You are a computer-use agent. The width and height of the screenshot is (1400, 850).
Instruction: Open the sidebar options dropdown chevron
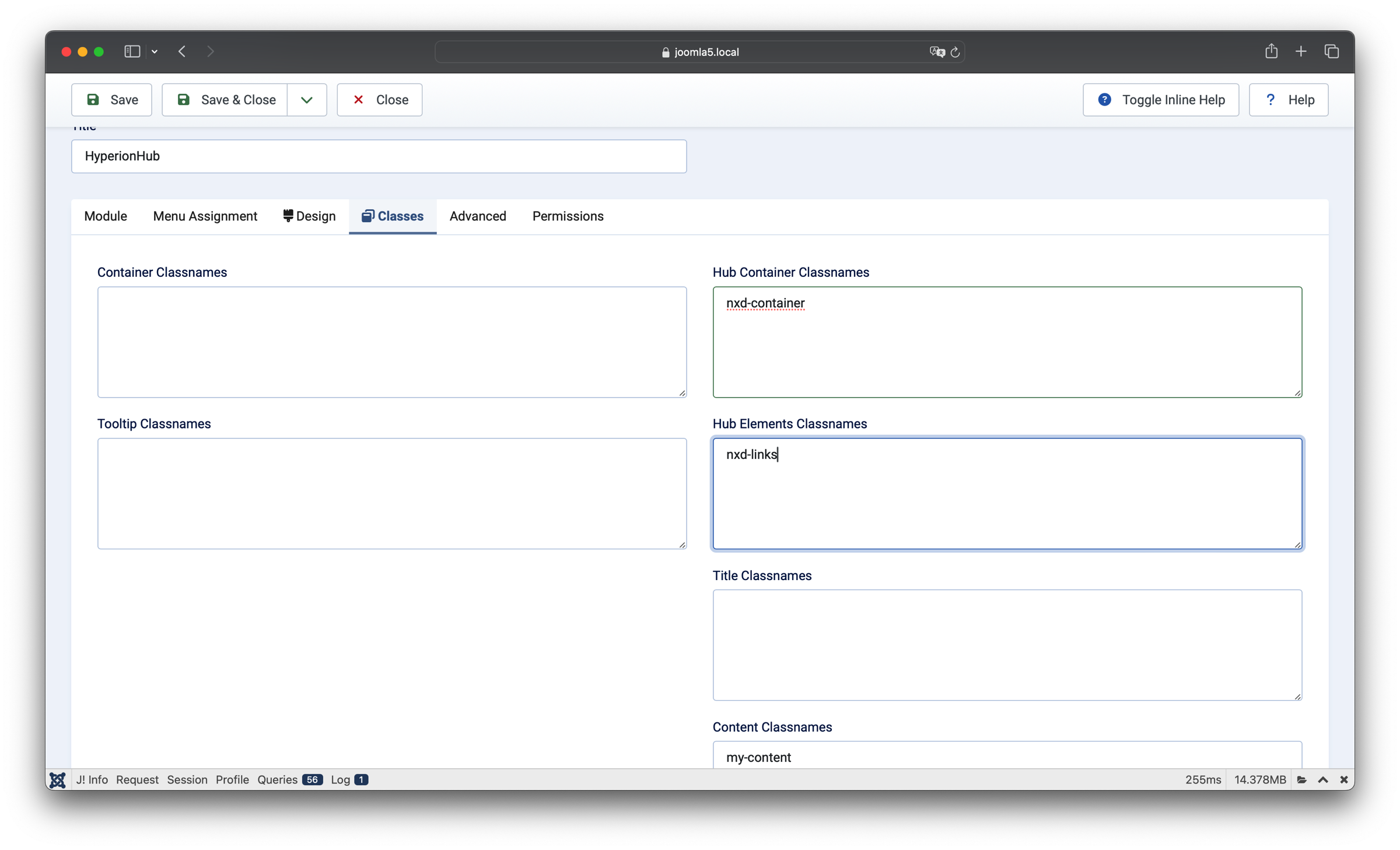(155, 52)
